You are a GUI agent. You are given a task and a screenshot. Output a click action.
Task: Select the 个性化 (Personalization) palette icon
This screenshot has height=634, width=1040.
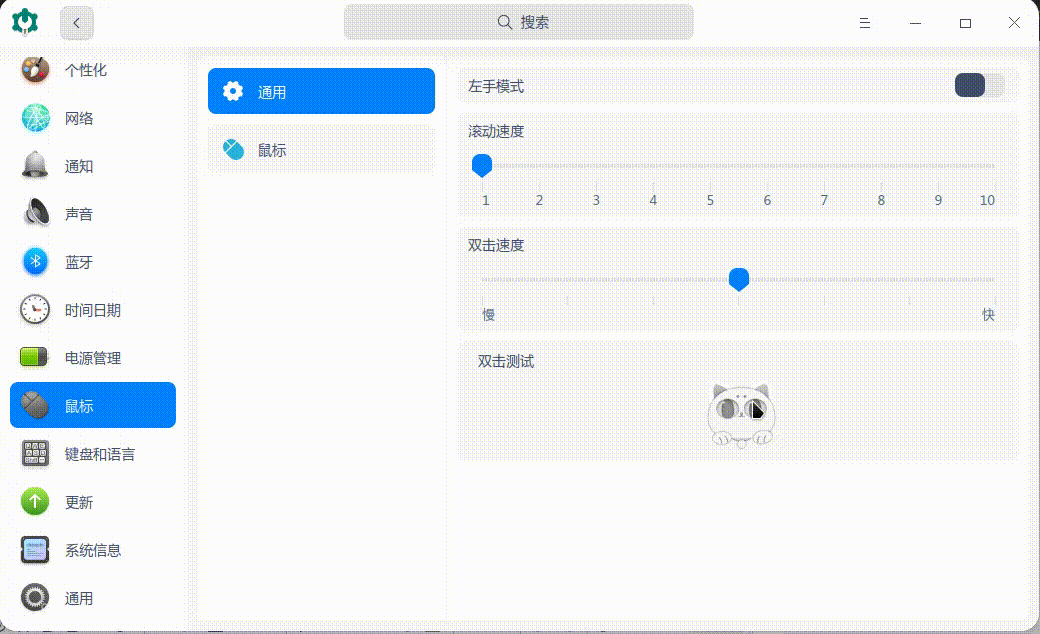[x=34, y=69]
